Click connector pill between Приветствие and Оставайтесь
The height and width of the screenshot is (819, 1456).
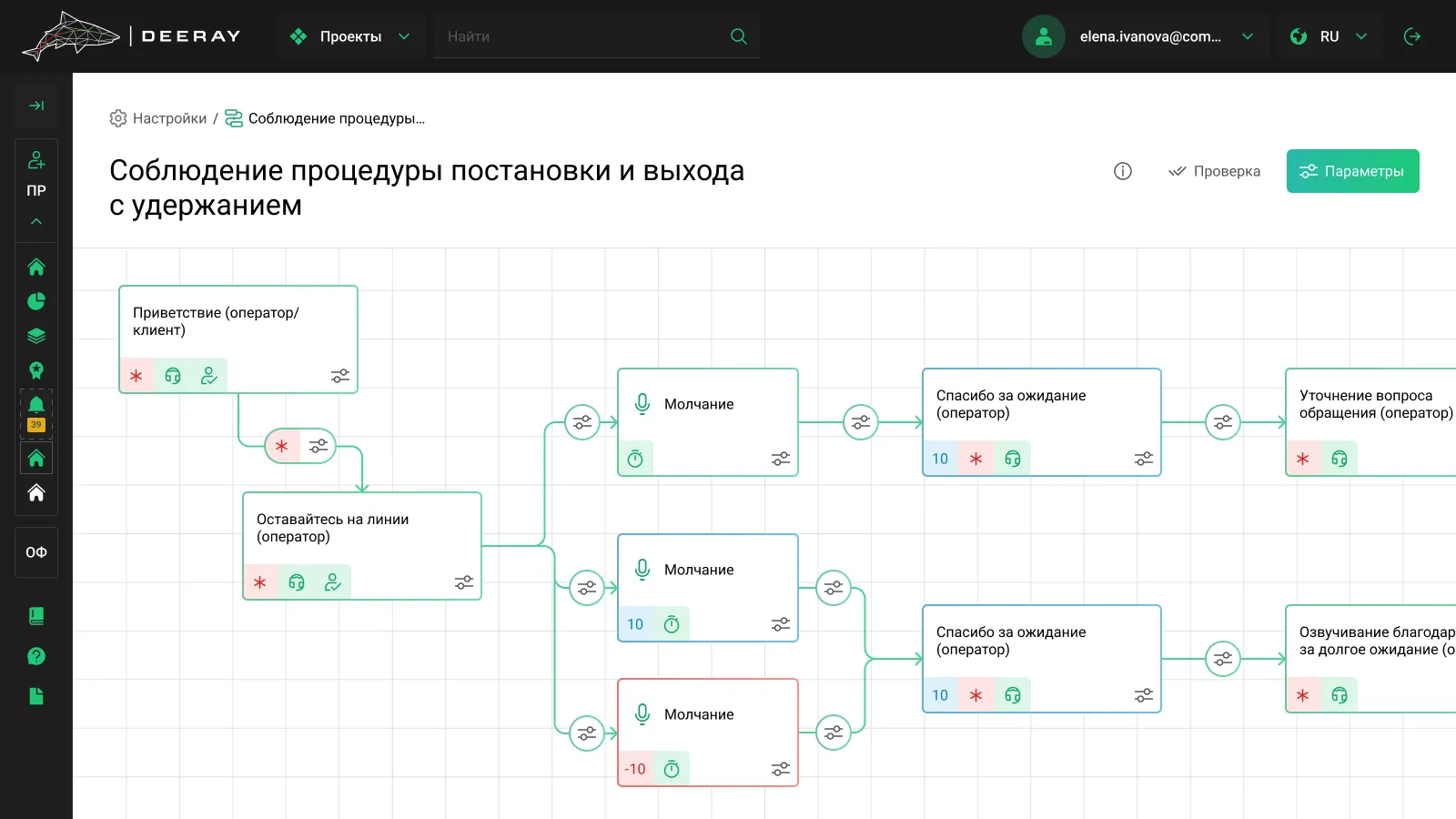(300, 446)
